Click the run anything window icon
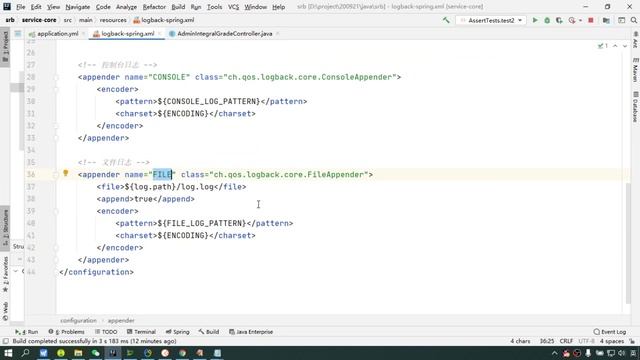The image size is (640, 360). [x=621, y=20]
